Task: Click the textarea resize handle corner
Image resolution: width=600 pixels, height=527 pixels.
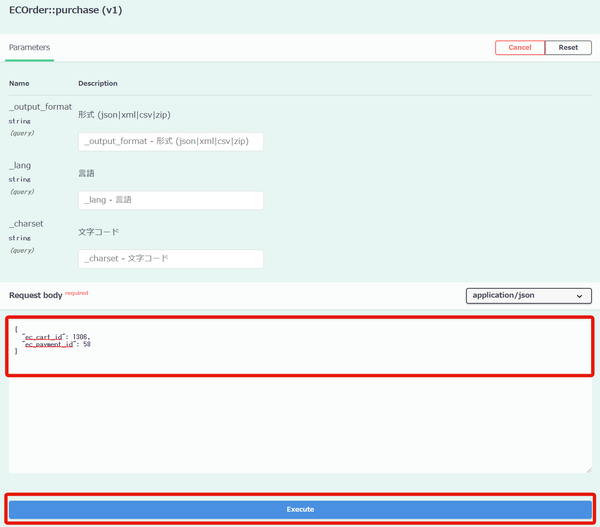Action: tap(589, 470)
